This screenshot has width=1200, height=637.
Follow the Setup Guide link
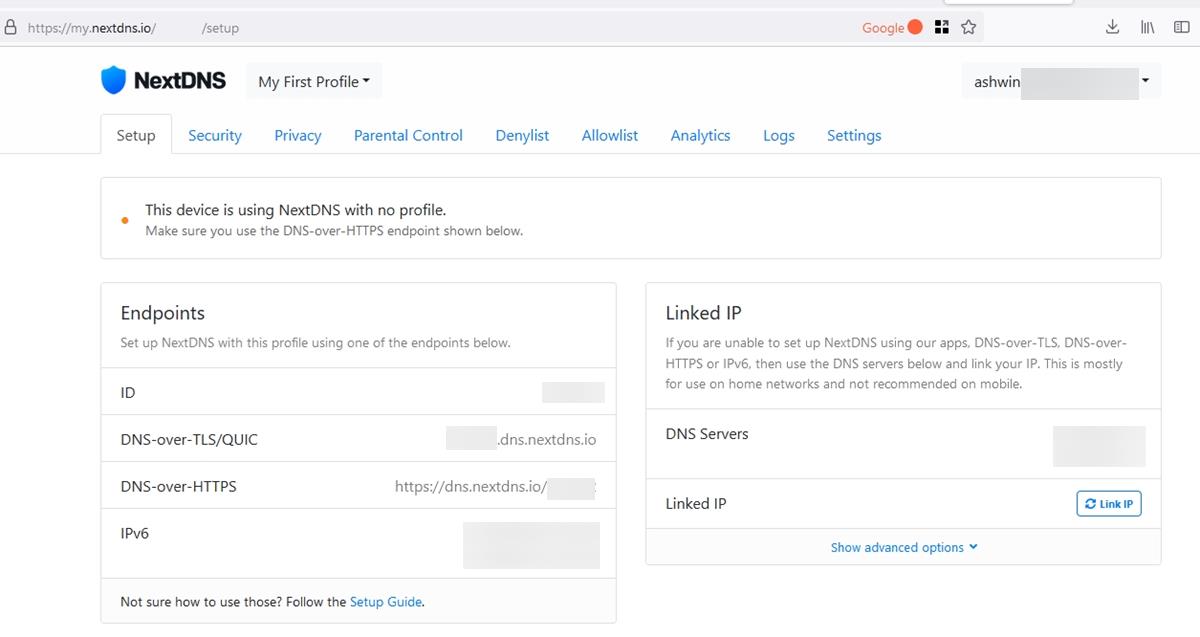(x=385, y=602)
